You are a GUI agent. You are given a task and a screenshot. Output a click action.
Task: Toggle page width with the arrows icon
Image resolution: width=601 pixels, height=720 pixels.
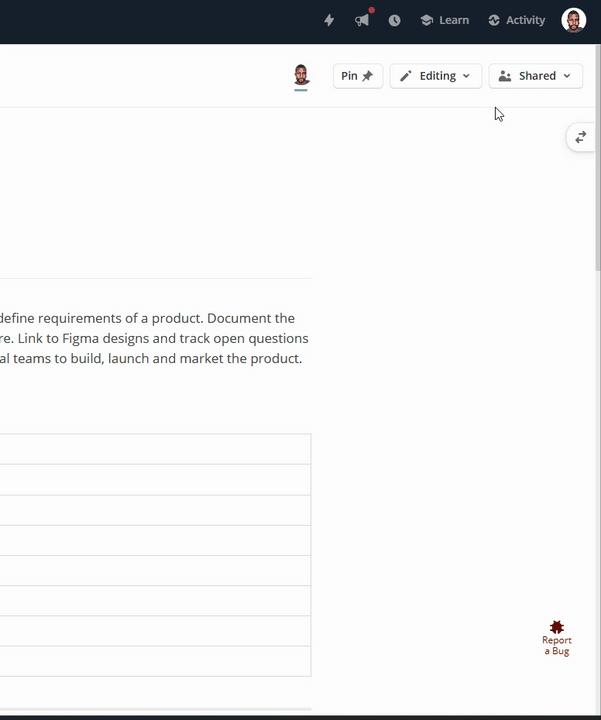coord(581,137)
